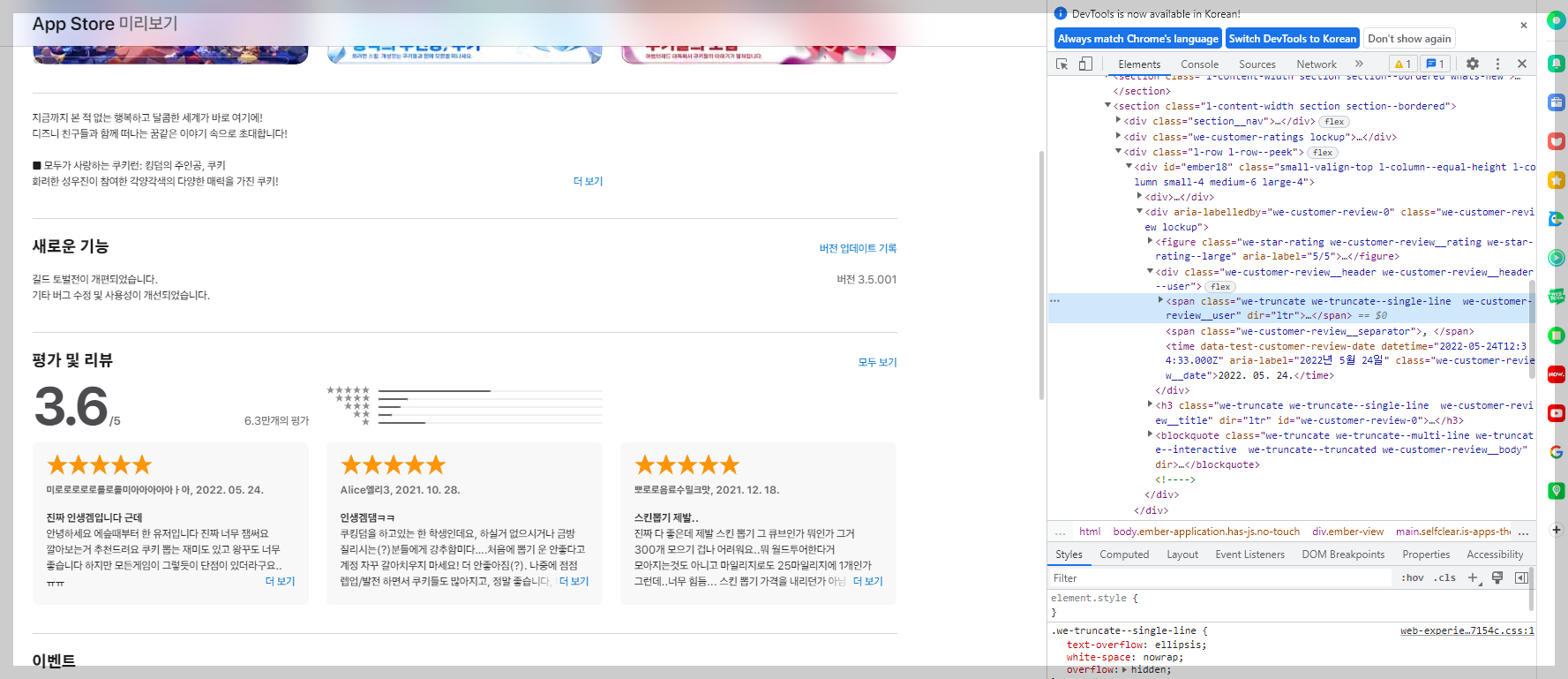1568x679 pixels.
Task: Expand Alice엘리3 review 더 보기
Action: click(x=574, y=581)
